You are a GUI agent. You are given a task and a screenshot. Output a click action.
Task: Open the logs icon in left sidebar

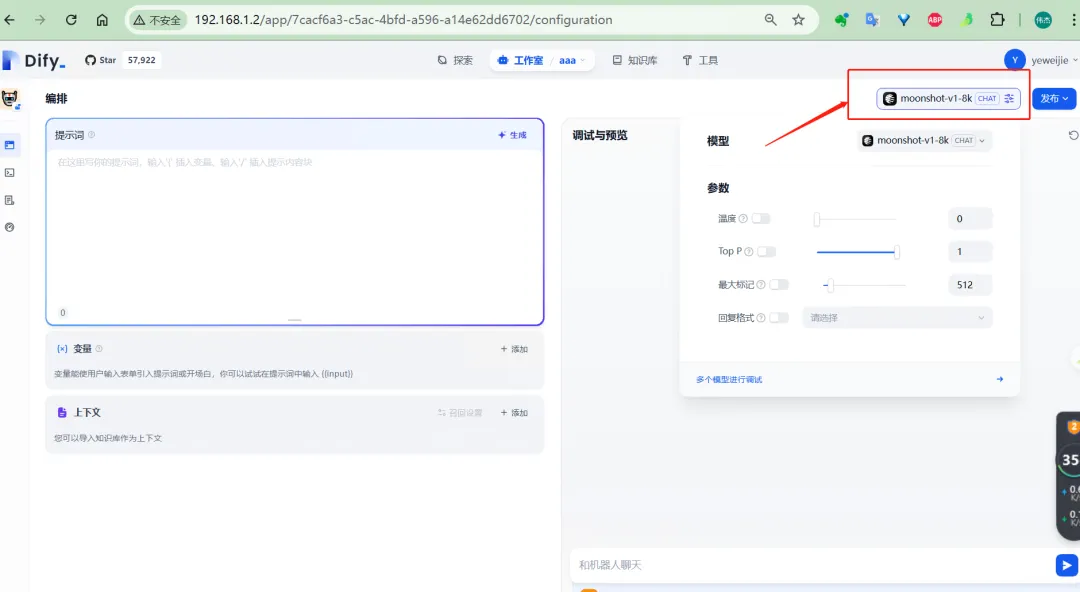tap(10, 200)
